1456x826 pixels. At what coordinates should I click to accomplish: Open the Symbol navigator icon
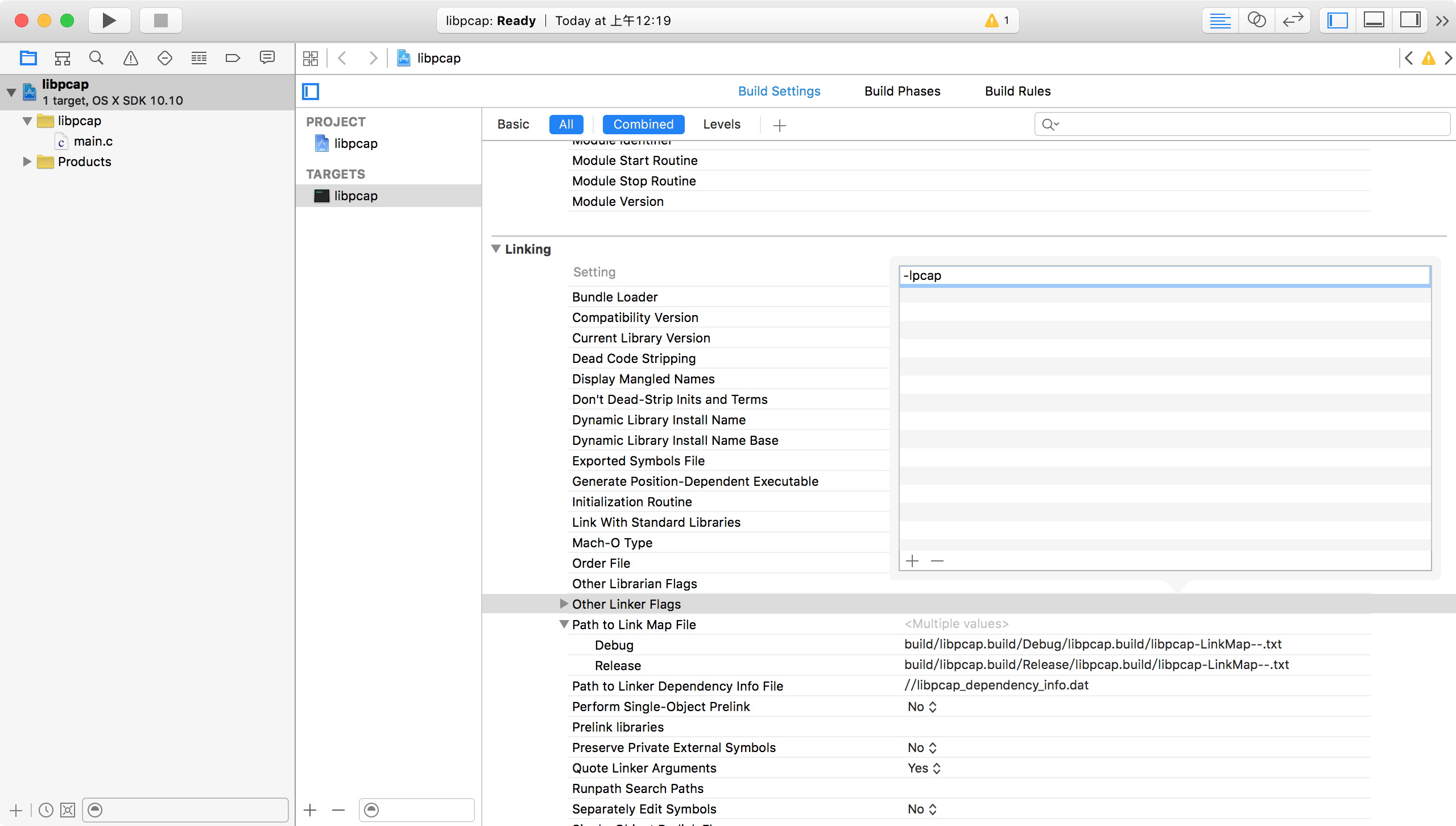[62, 58]
